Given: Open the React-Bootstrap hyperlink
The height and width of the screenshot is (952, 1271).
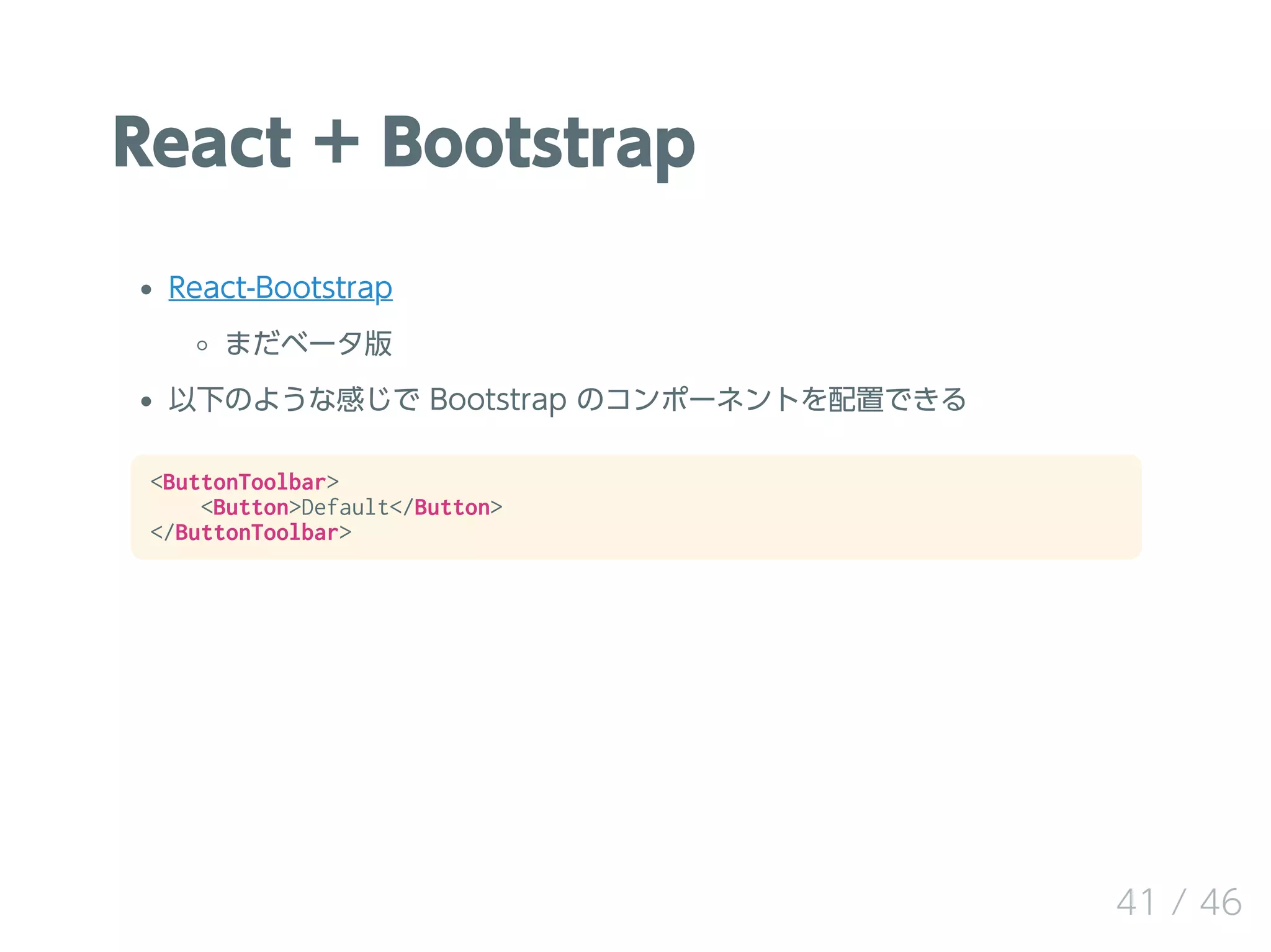Looking at the screenshot, I should point(280,288).
